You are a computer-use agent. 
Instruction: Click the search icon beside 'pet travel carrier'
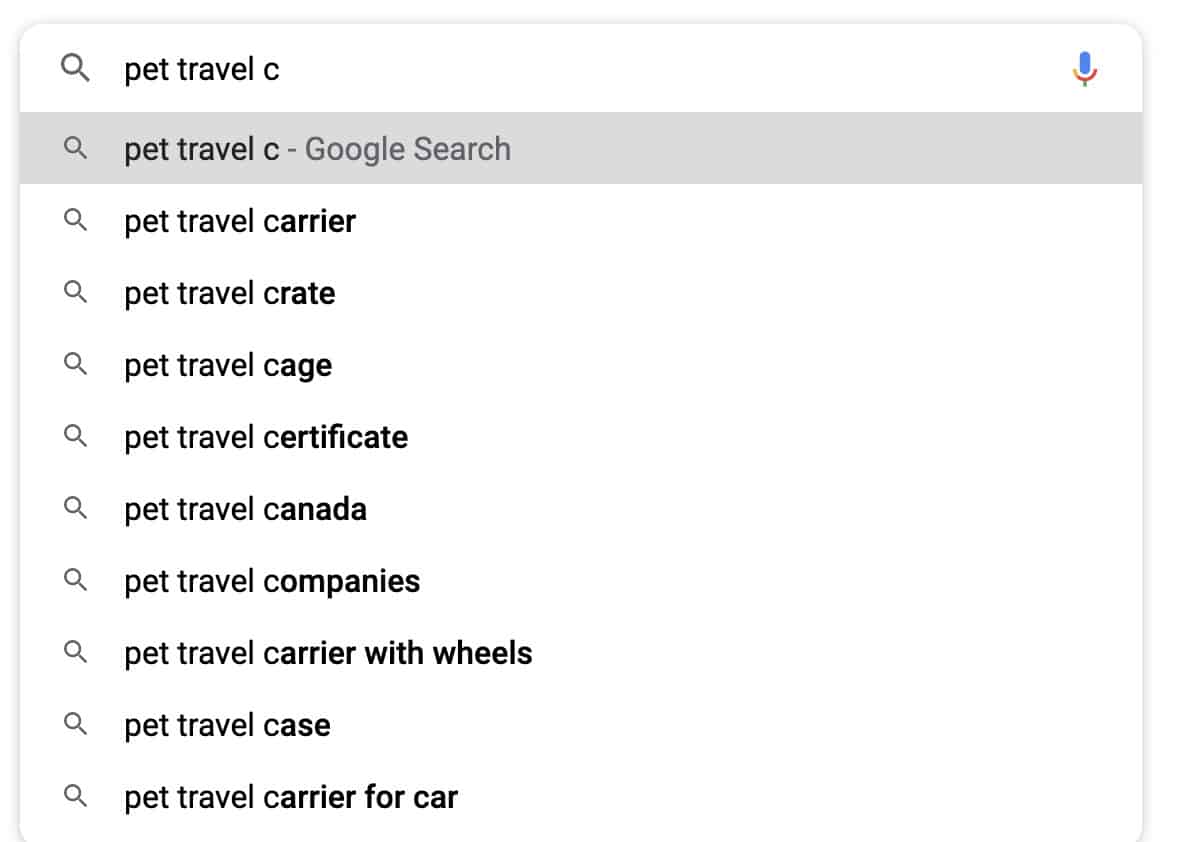75,221
